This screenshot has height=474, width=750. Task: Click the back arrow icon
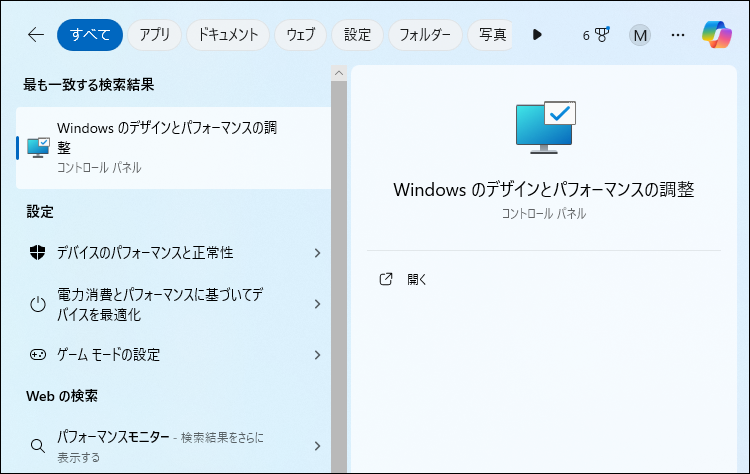pos(36,35)
